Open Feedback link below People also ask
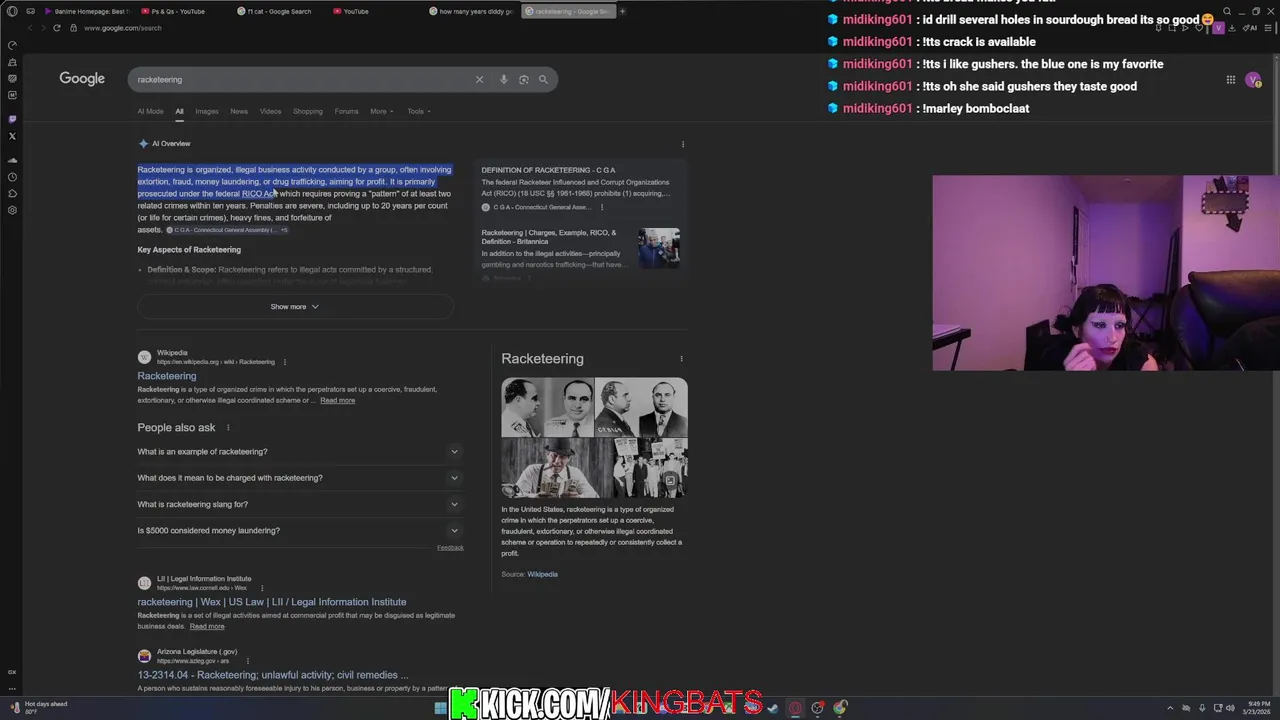The height and width of the screenshot is (720, 1280). coord(450,548)
